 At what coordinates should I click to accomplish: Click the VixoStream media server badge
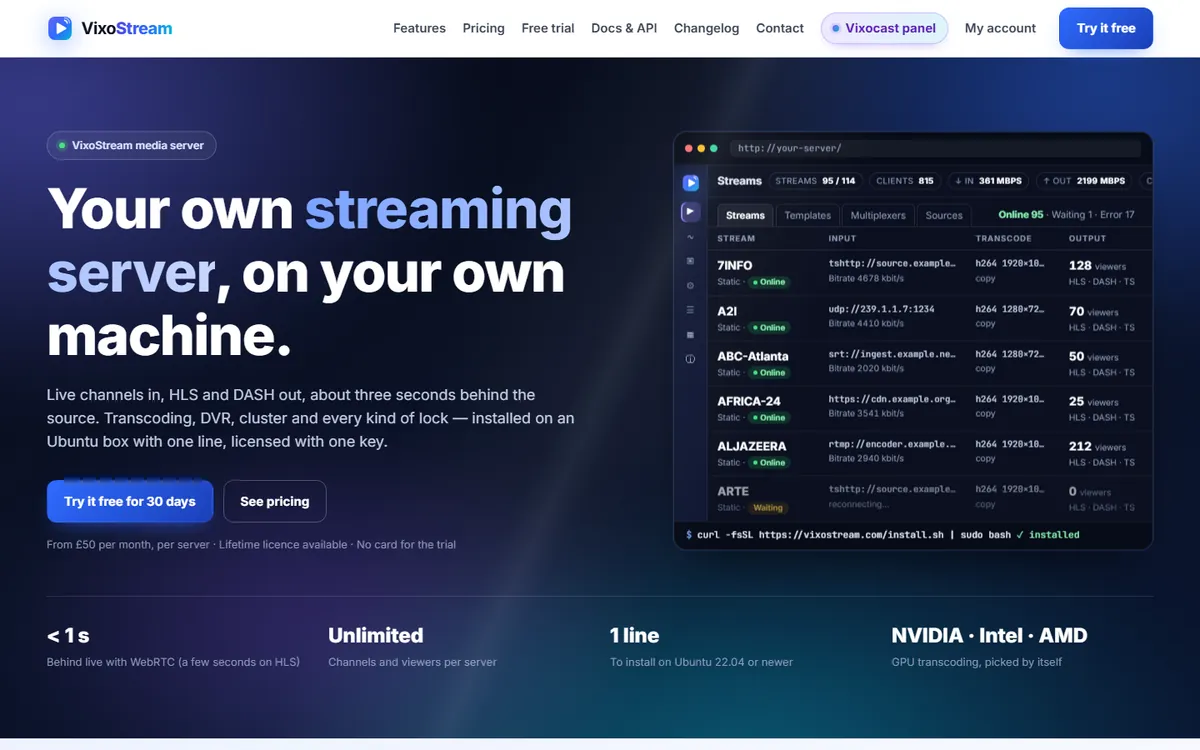coord(131,145)
